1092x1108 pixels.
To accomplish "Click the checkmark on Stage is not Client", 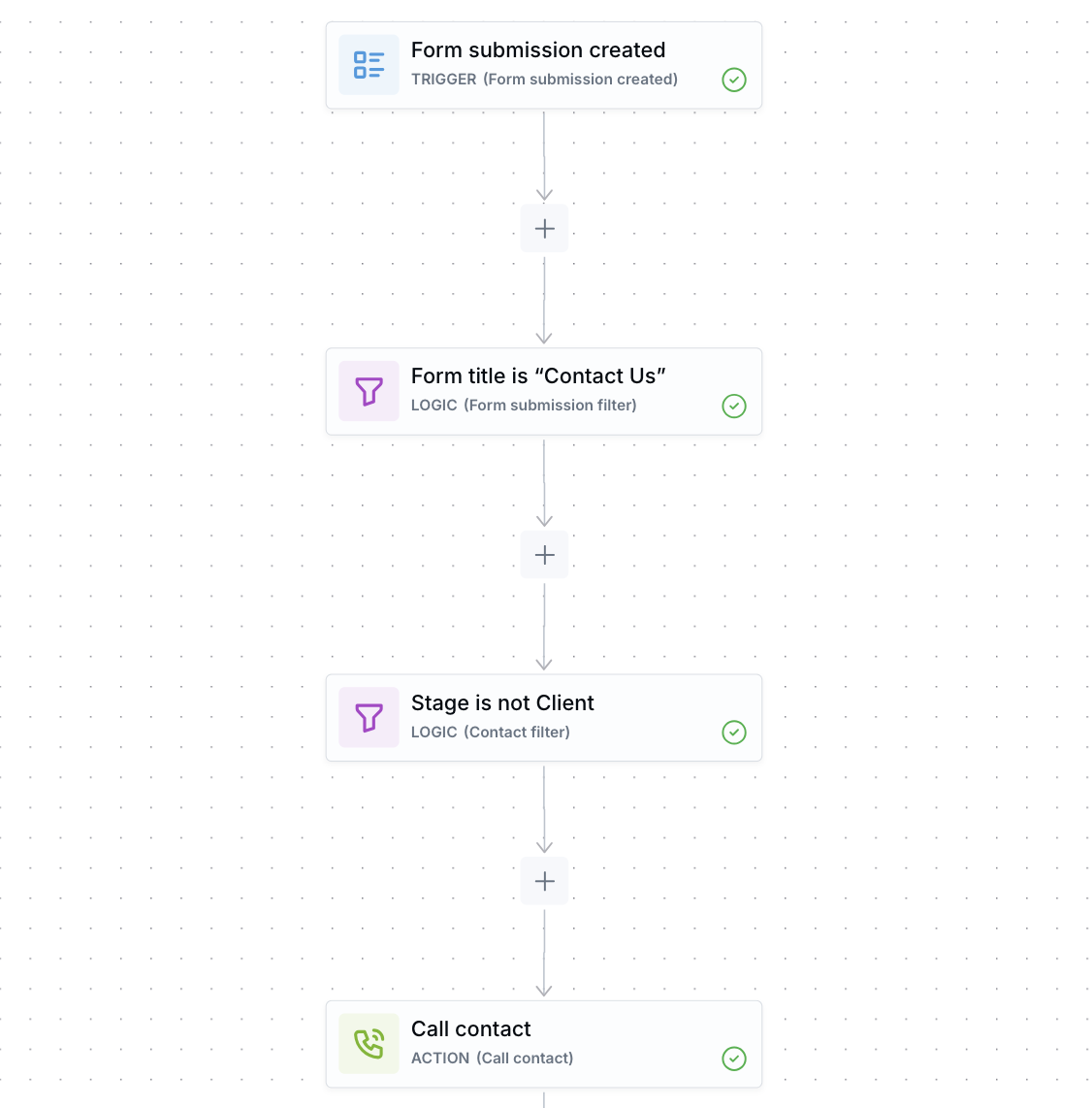I will click(x=734, y=733).
